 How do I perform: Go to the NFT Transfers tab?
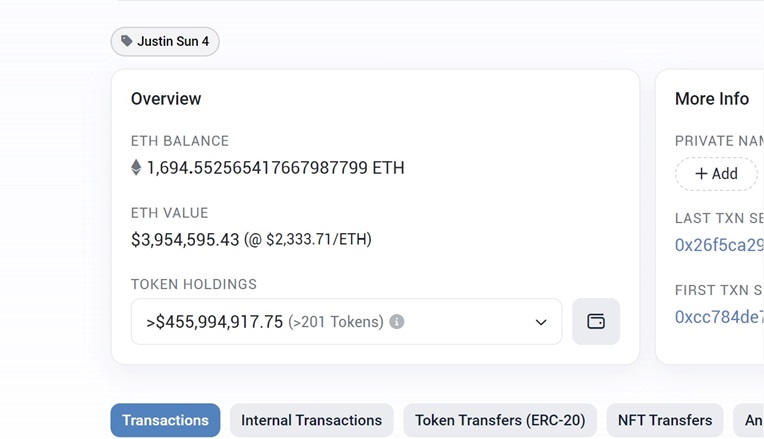pyautogui.click(x=665, y=420)
